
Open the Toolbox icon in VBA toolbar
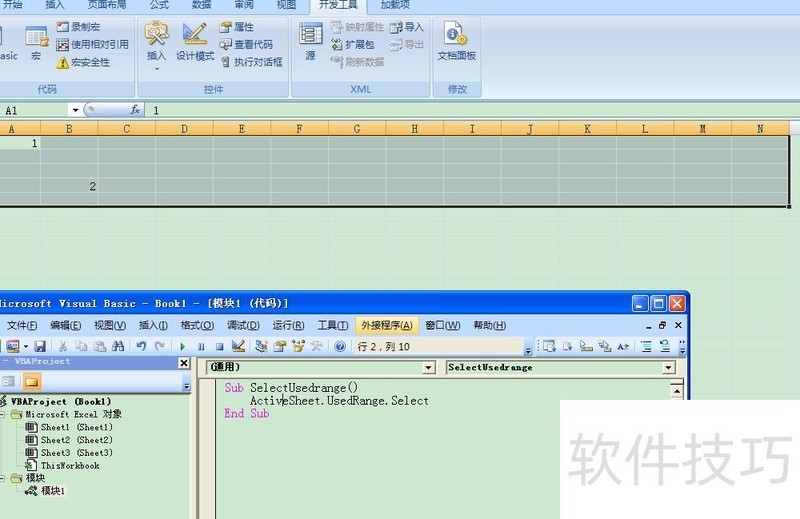point(316,347)
